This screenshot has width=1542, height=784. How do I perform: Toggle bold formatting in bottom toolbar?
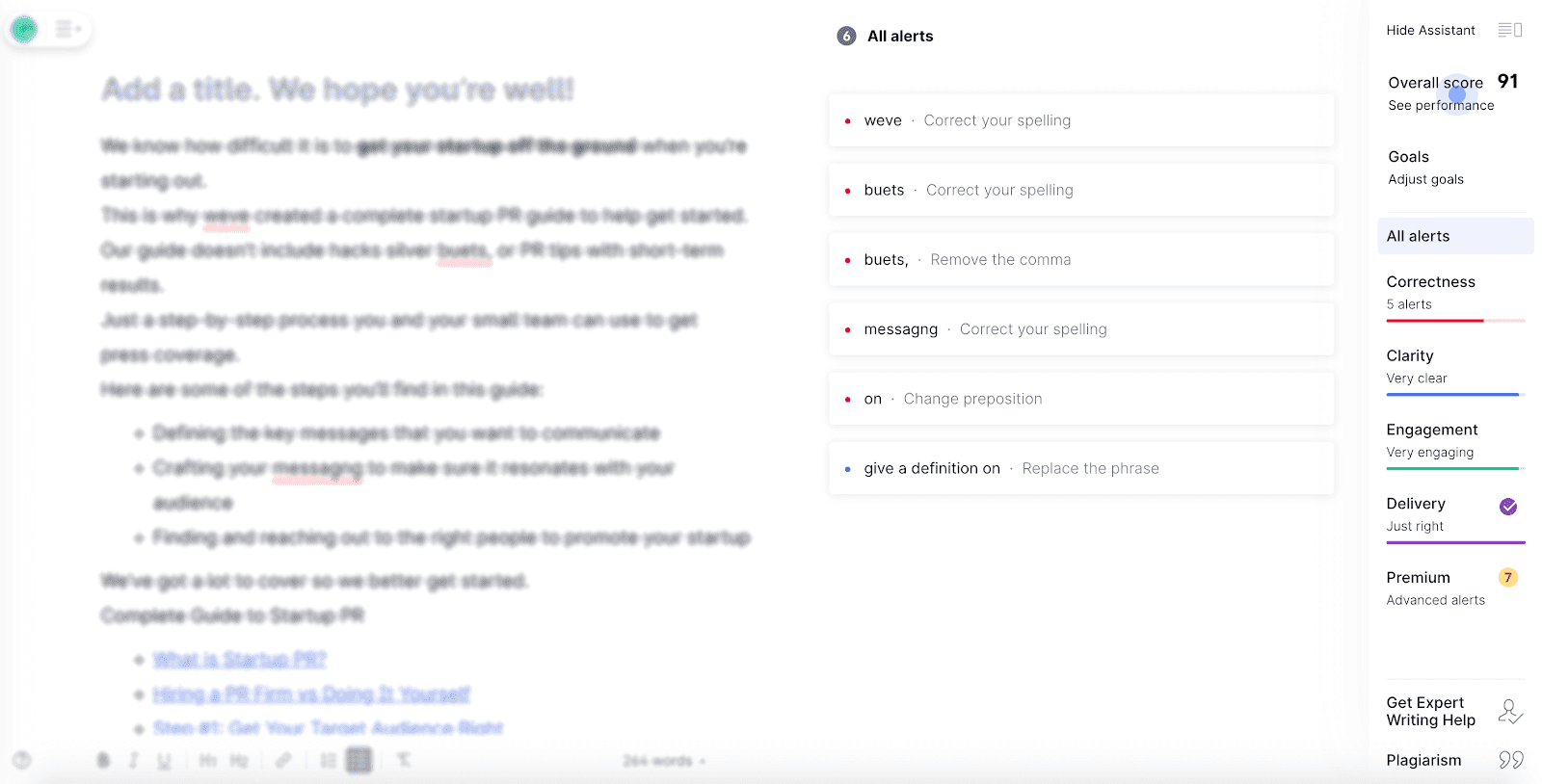(x=103, y=761)
